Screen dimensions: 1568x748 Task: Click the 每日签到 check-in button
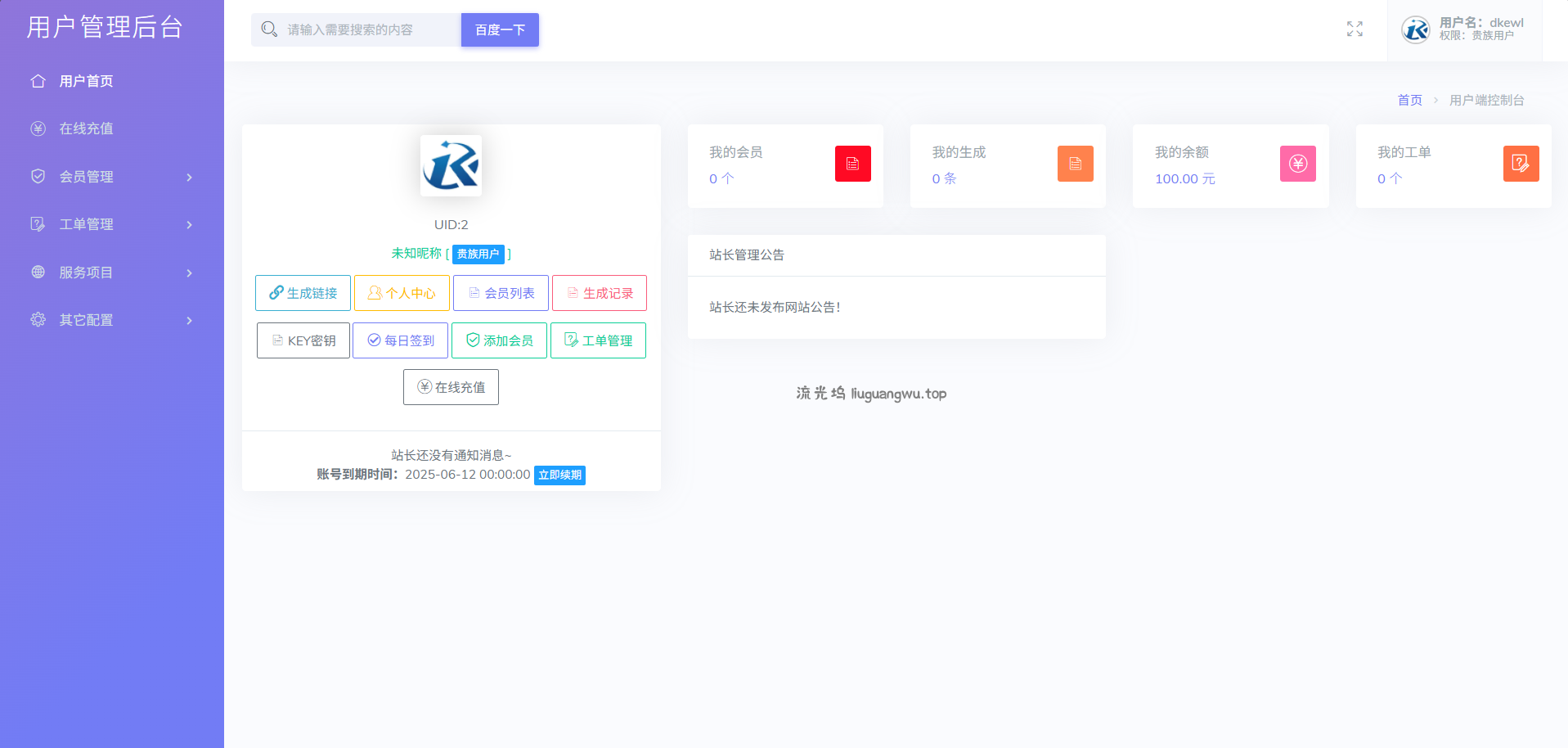click(x=400, y=340)
